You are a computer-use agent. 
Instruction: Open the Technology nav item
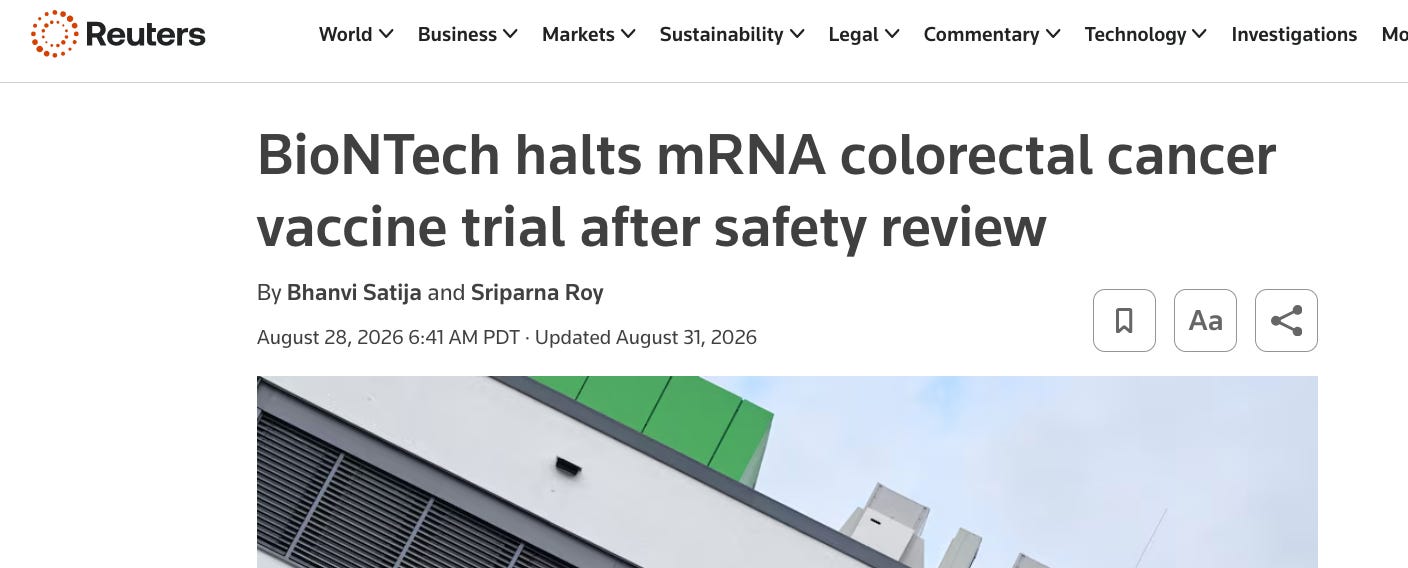click(1136, 34)
